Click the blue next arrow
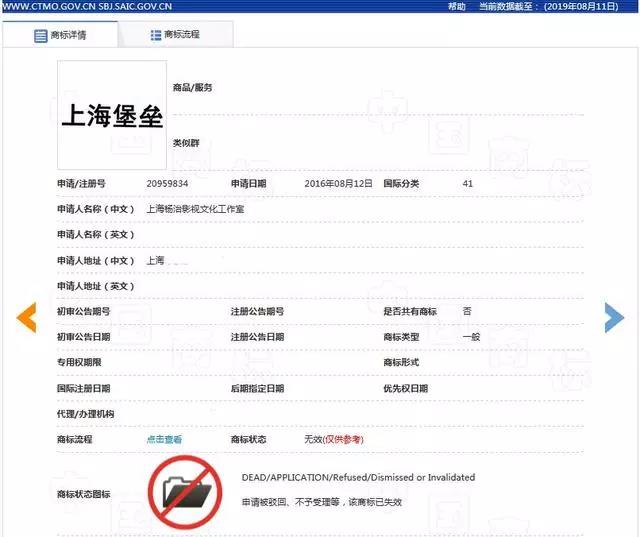Screen dimensions: 640x537 tap(614, 317)
